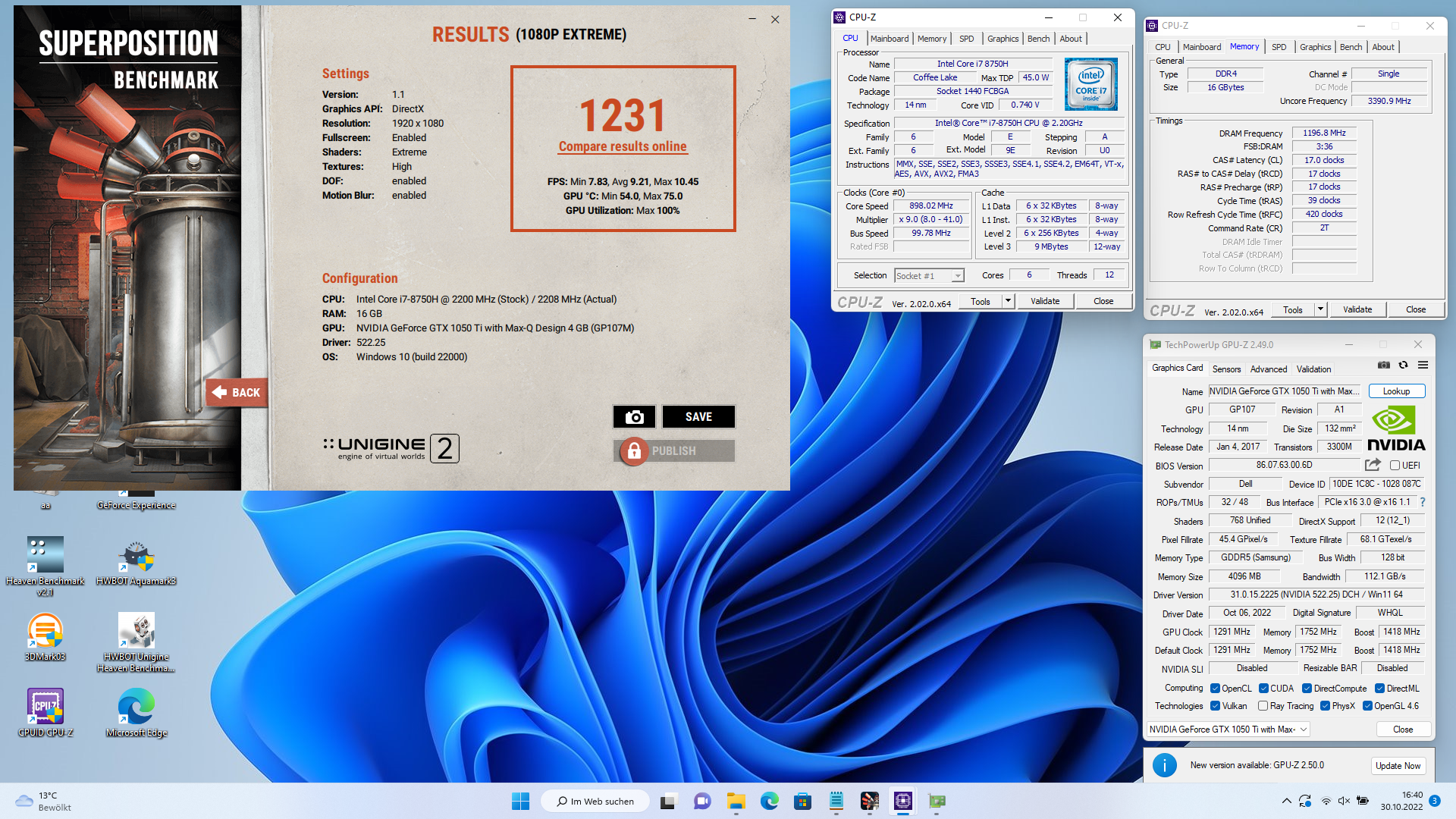The height and width of the screenshot is (819, 1456).
Task: Open GPU-Z hamburger menu icon
Action: click(x=1423, y=365)
